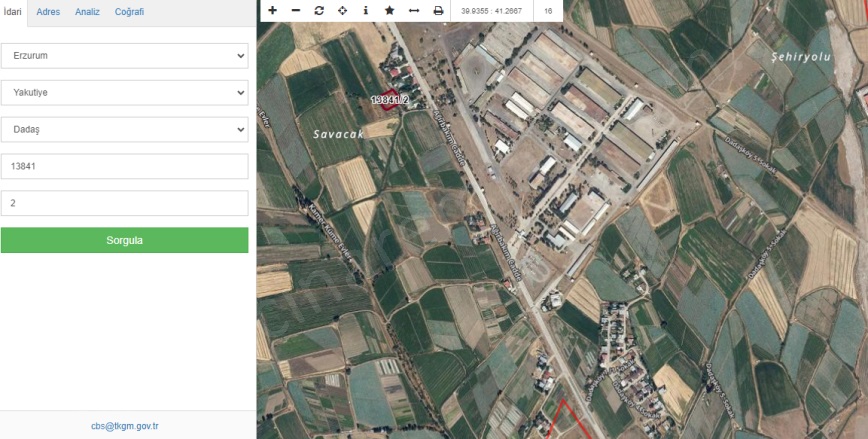868x439 pixels.
Task: Click the refresh map icon
Action: [319, 10]
